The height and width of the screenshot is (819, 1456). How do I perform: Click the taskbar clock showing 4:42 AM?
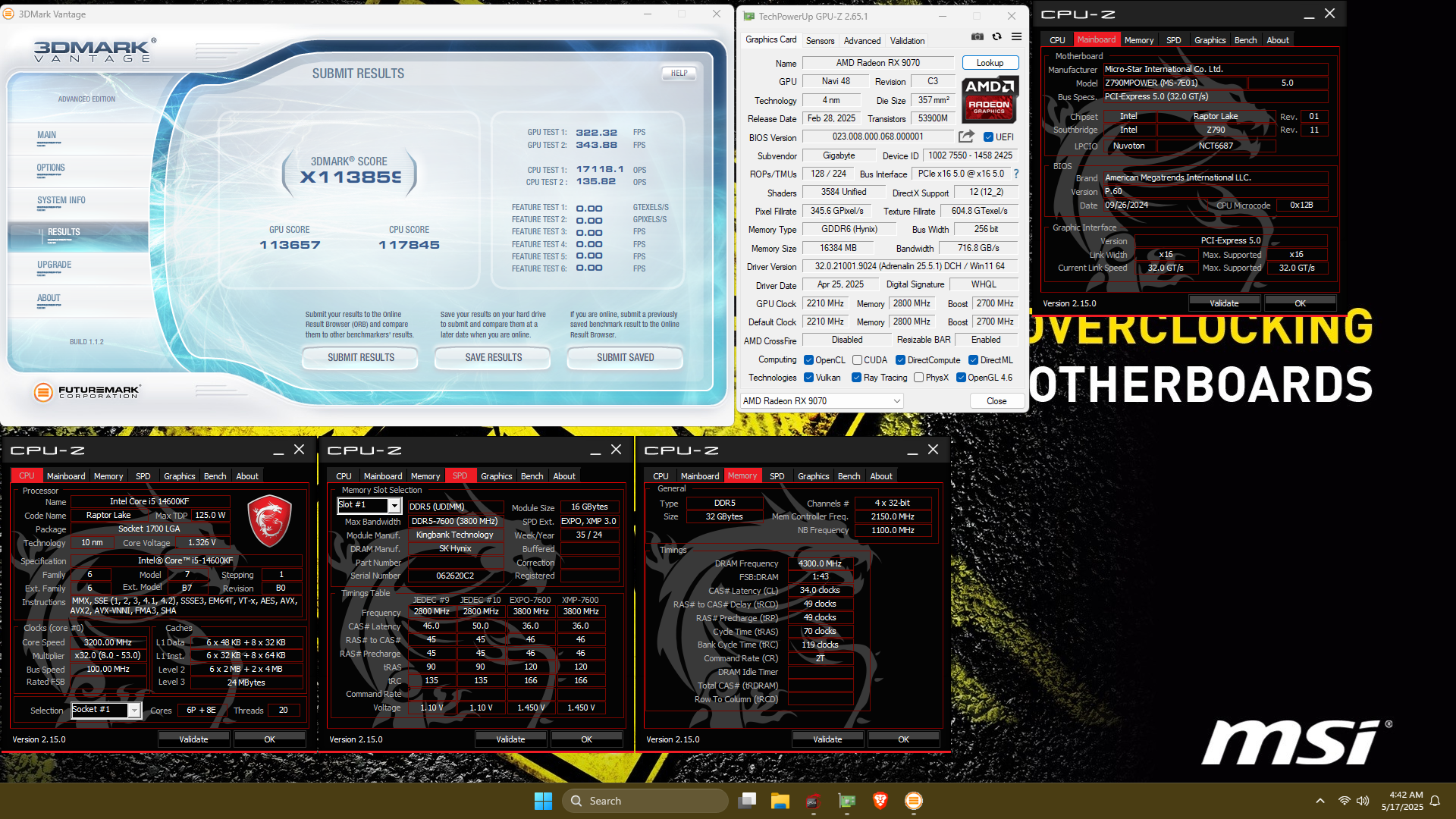[x=1402, y=801]
